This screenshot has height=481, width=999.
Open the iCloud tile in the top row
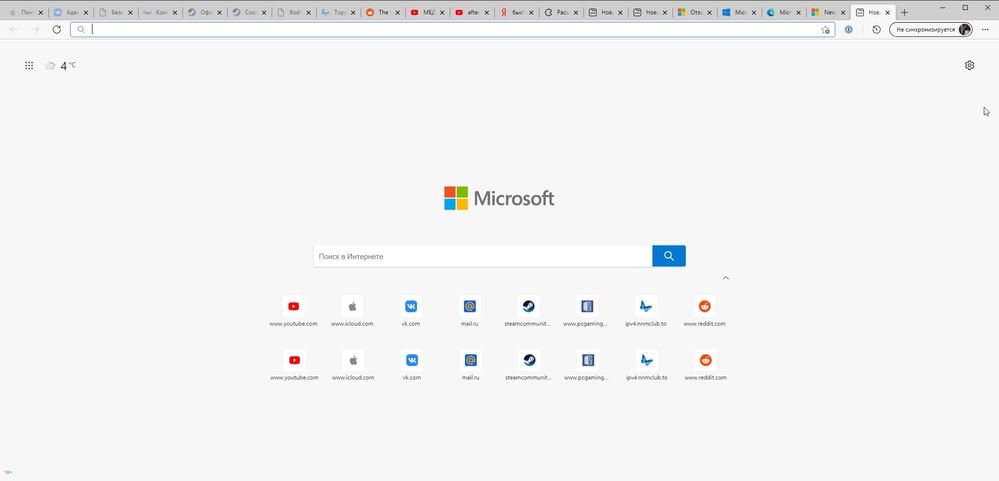pos(352,311)
